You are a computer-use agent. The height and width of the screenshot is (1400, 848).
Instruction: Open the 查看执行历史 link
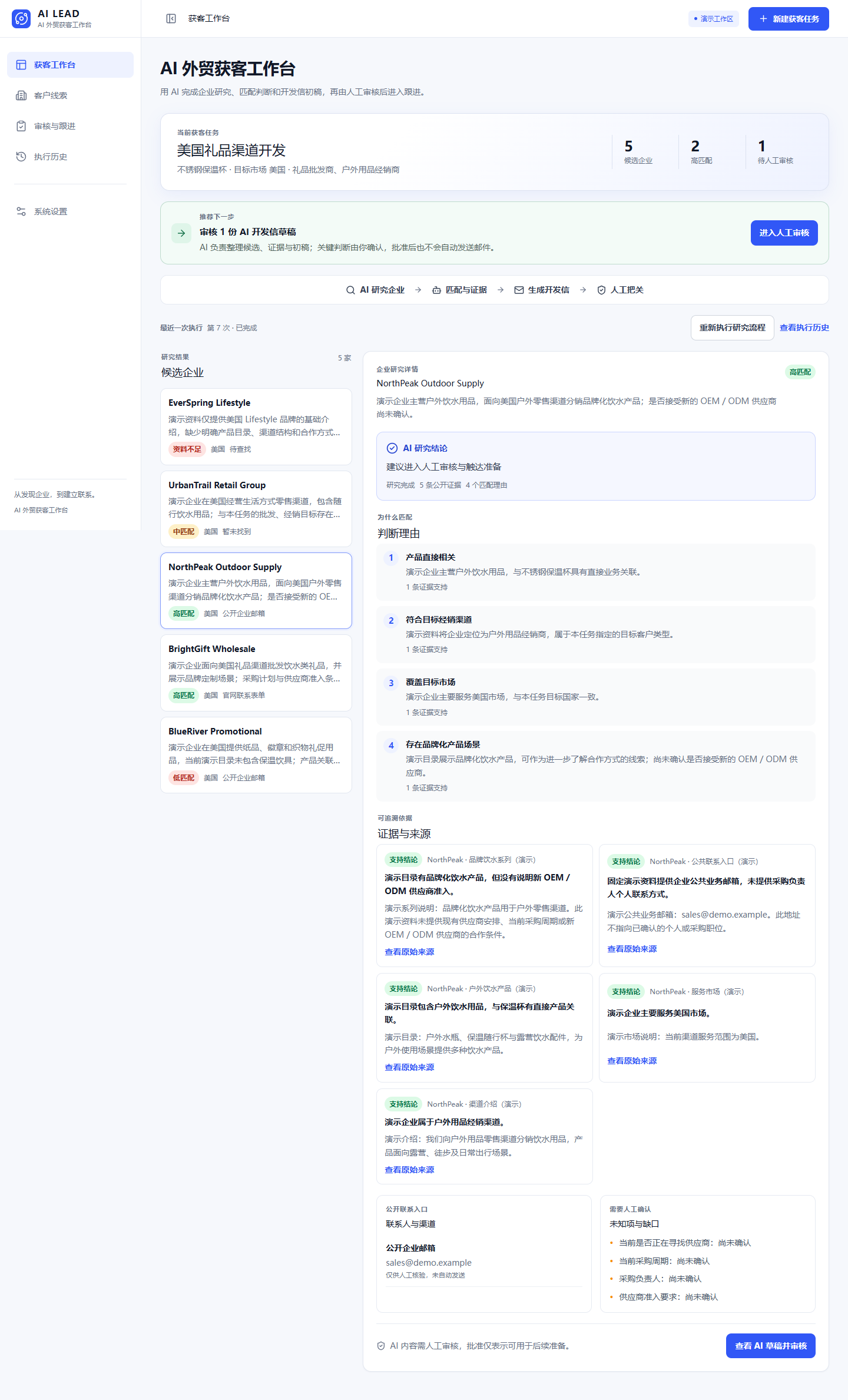pos(804,328)
